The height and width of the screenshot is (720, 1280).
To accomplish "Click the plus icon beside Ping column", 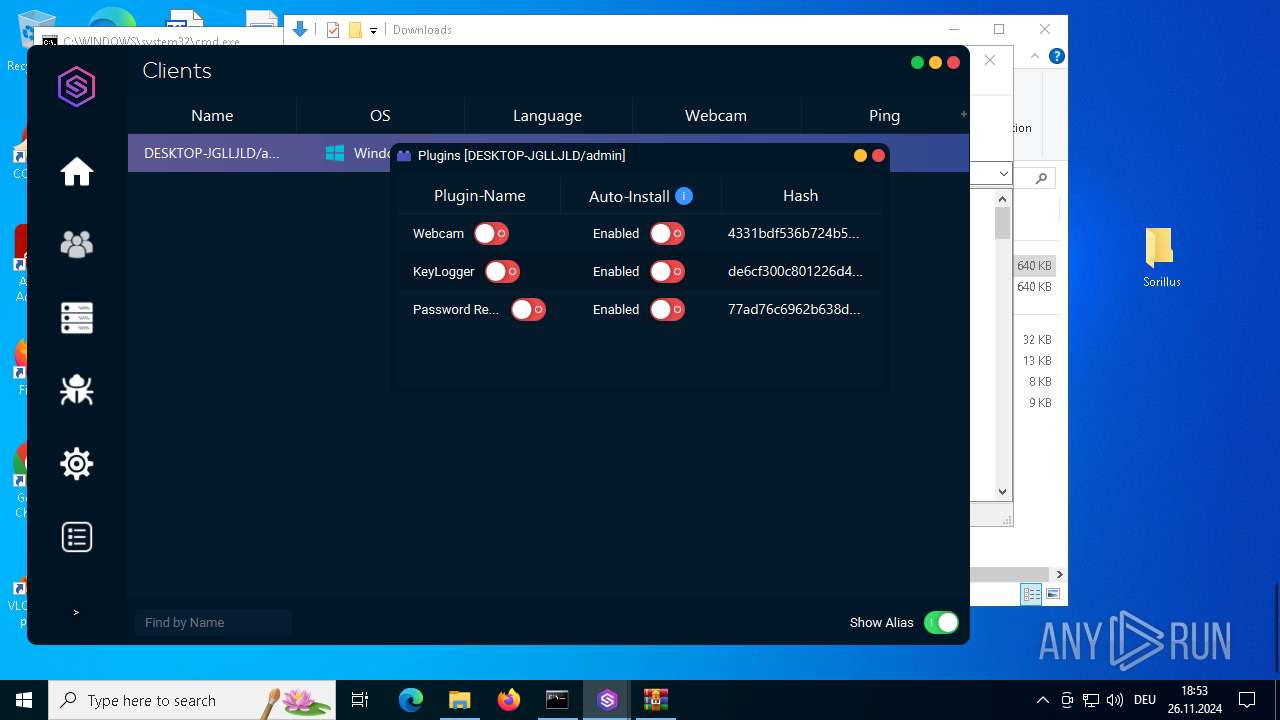I will pos(964,114).
